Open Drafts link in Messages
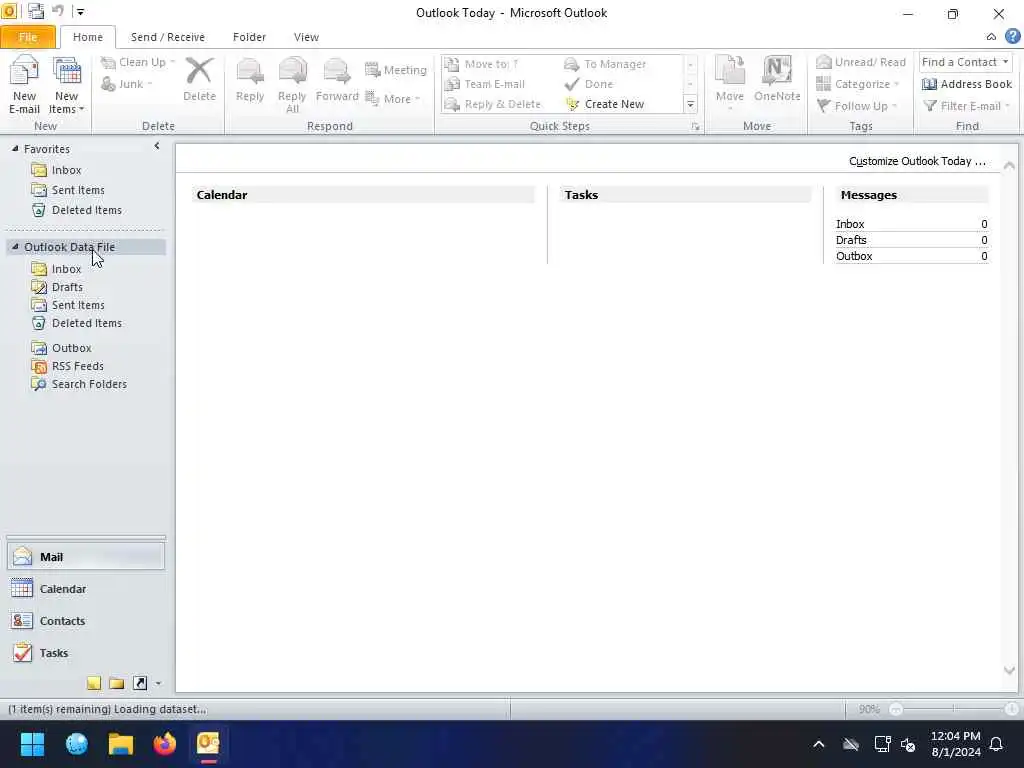This screenshot has width=1024, height=768. pos(851,240)
